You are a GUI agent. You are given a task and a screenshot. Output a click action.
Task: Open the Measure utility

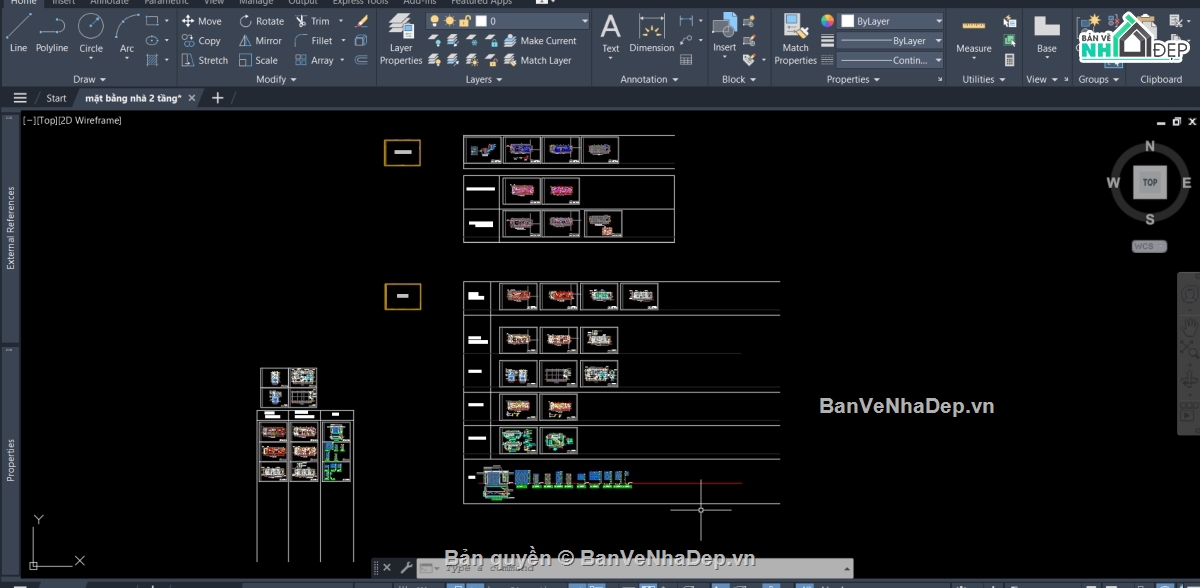coord(973,33)
